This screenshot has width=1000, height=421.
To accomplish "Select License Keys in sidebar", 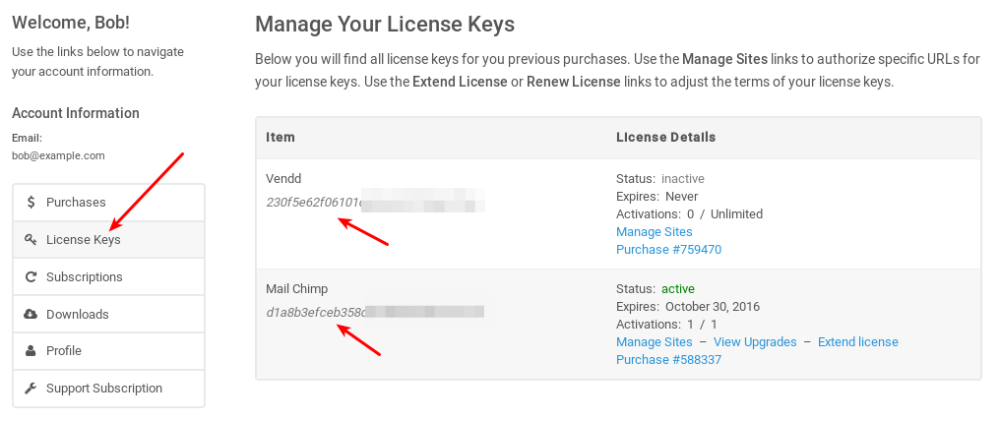I will (83, 240).
